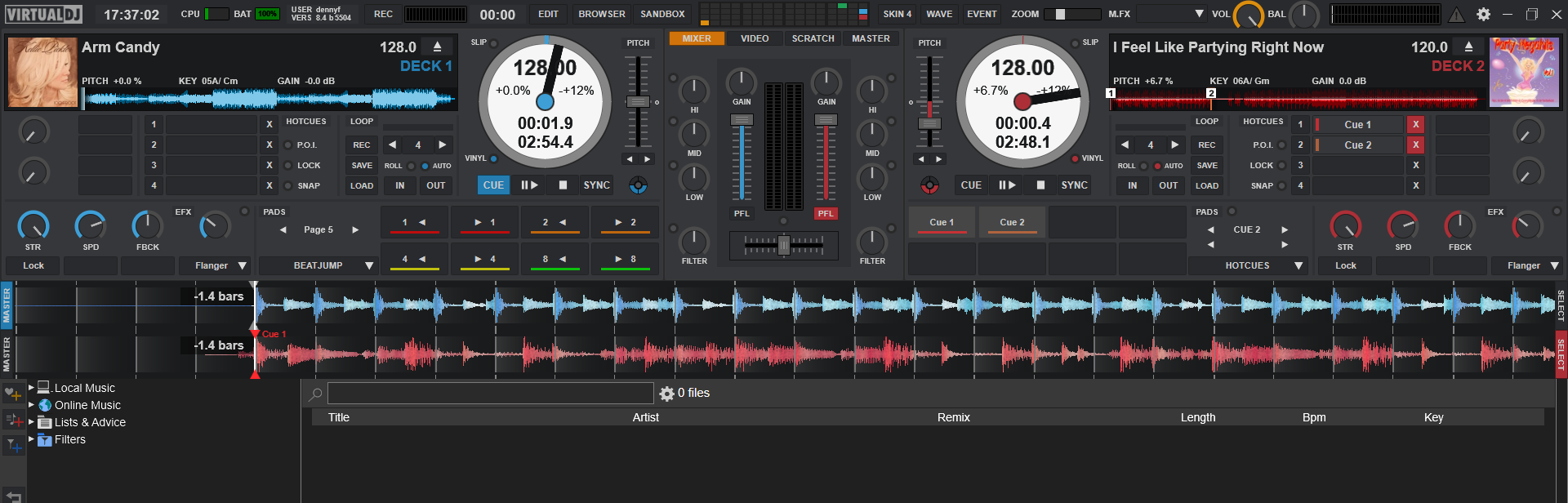Toggle AUTO loop on Deck 2
Viewport: 1568px width, 503px height.
[1157, 166]
